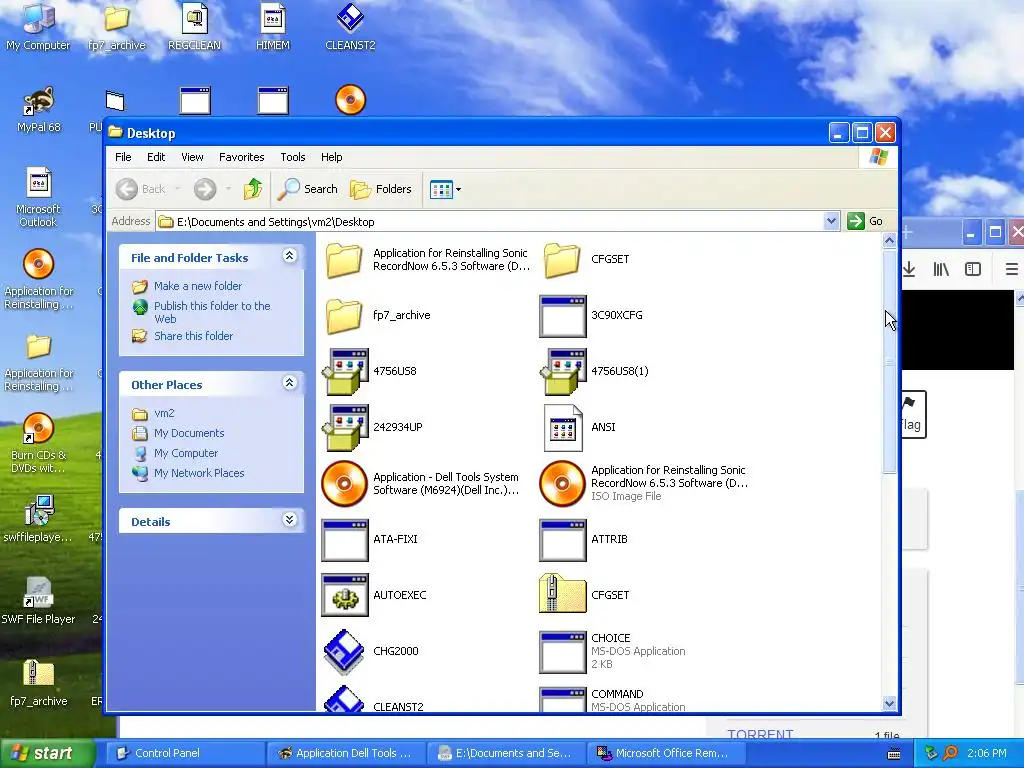The height and width of the screenshot is (768, 1024).
Task: Click the hamburger menu in browser window behind
Action: tap(1012, 268)
